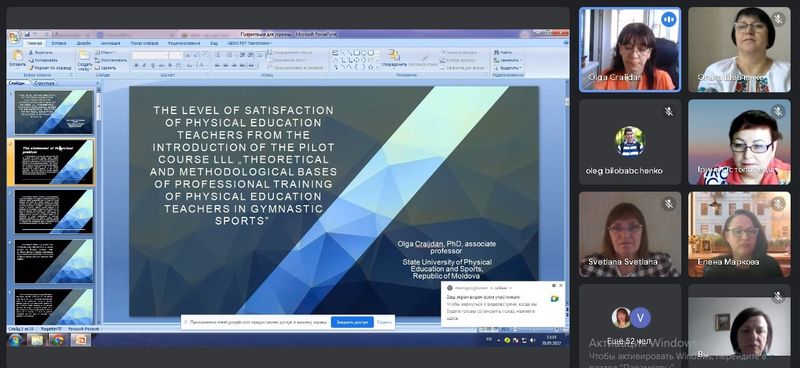Click the Paste (Вставить) clipboard icon
800x368 pixels.
pyautogui.click(x=17, y=55)
